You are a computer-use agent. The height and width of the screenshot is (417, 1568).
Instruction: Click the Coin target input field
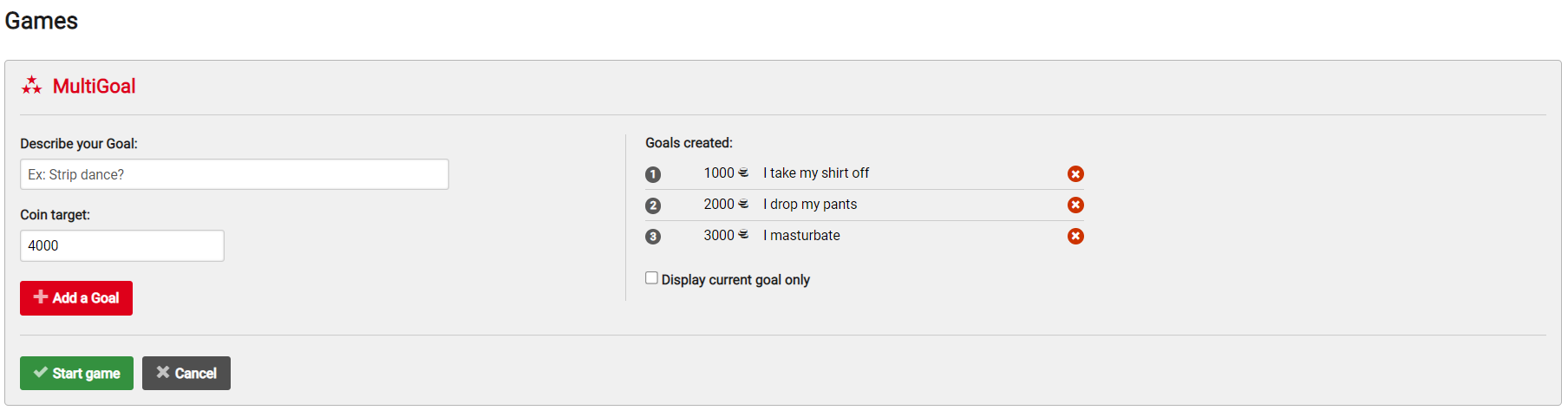click(x=122, y=245)
